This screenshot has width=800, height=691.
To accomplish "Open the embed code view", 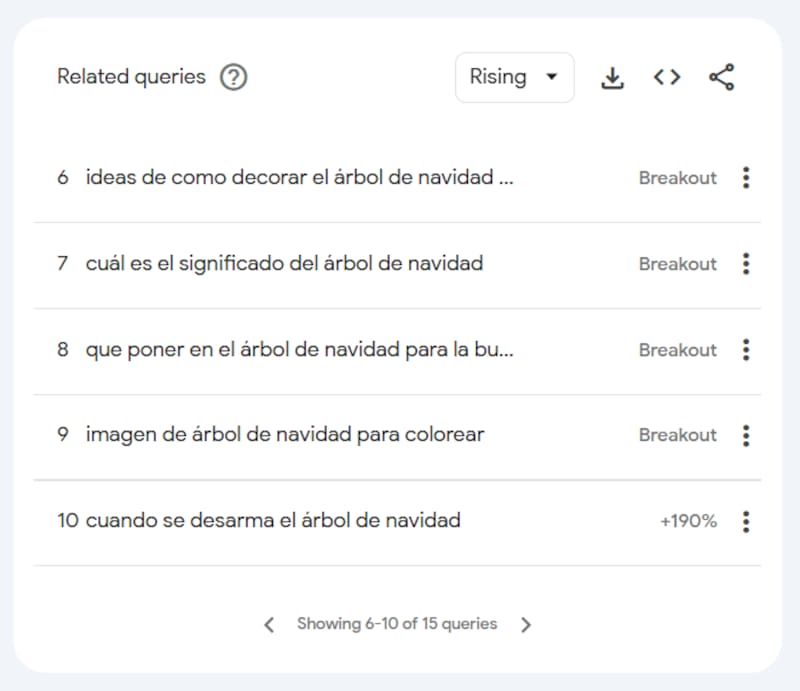I will click(667, 76).
